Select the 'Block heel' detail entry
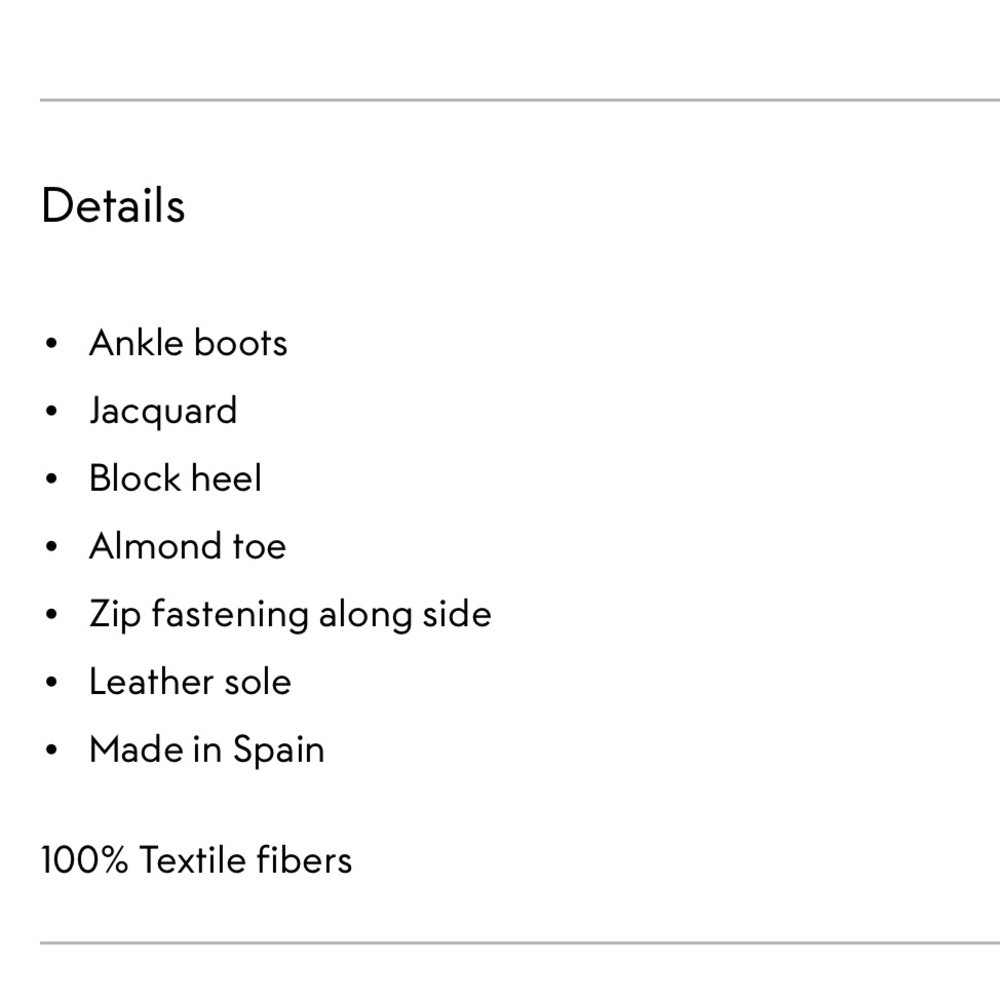Viewport: 1000px width, 1000px height. click(175, 478)
